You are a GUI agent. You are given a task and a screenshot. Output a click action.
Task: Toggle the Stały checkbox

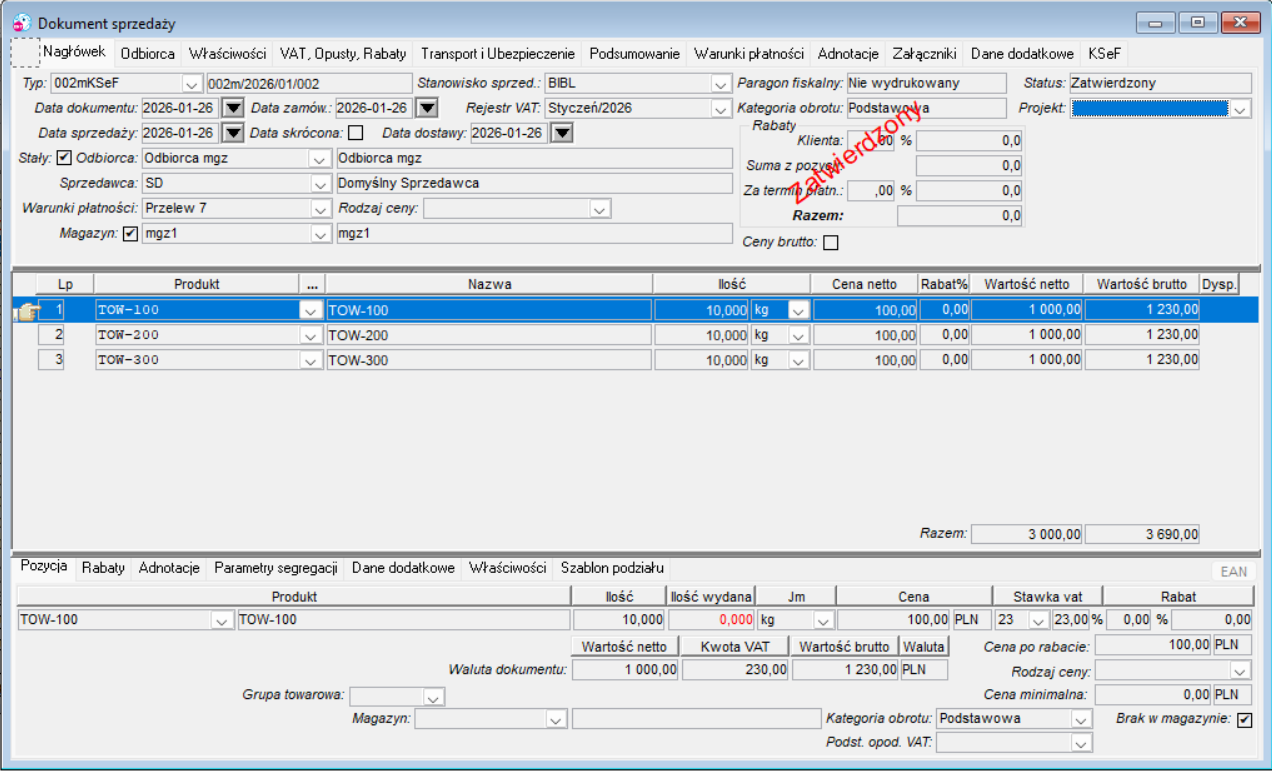(65, 158)
